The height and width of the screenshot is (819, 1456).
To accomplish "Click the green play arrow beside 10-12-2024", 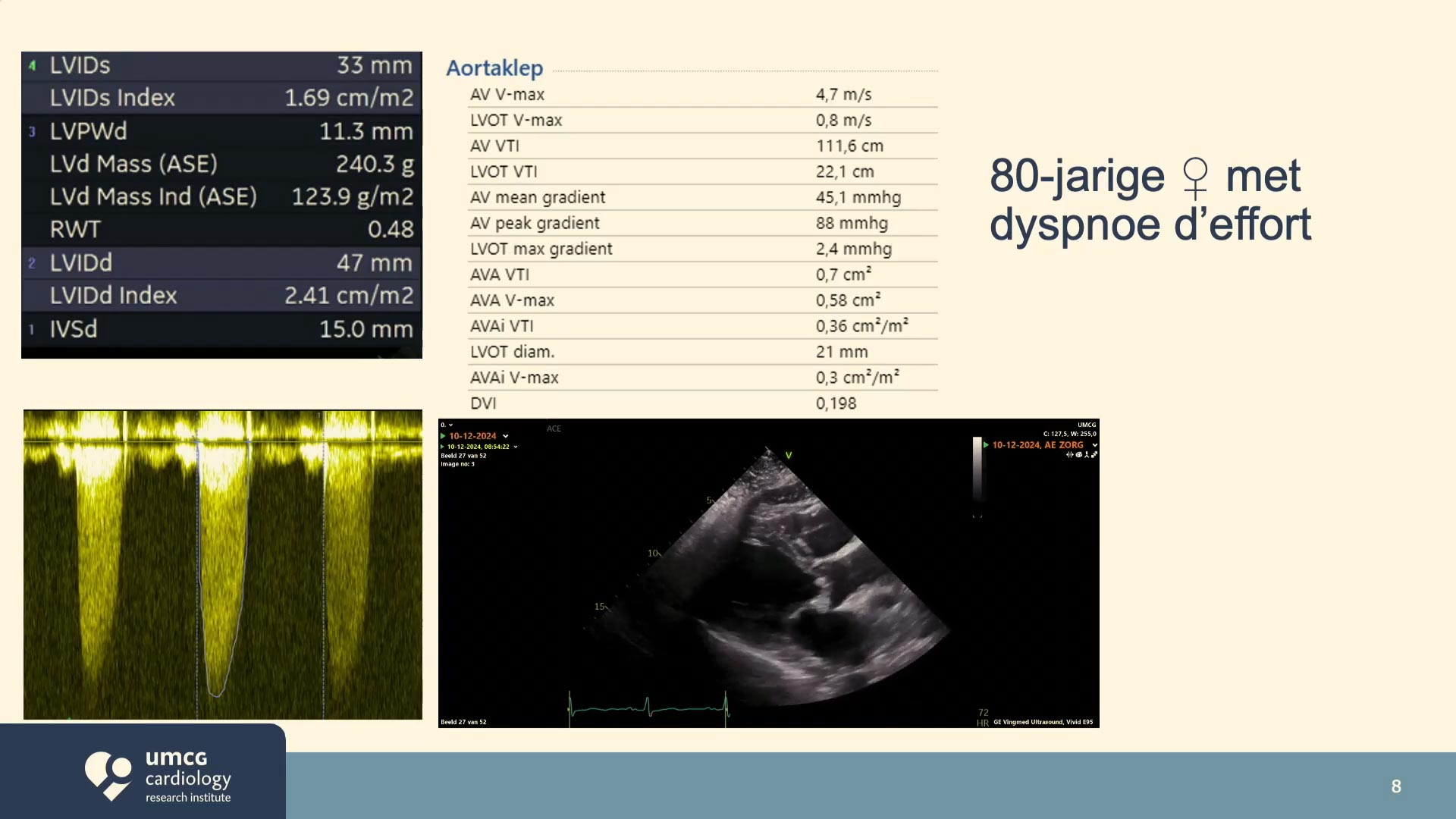I will [443, 436].
